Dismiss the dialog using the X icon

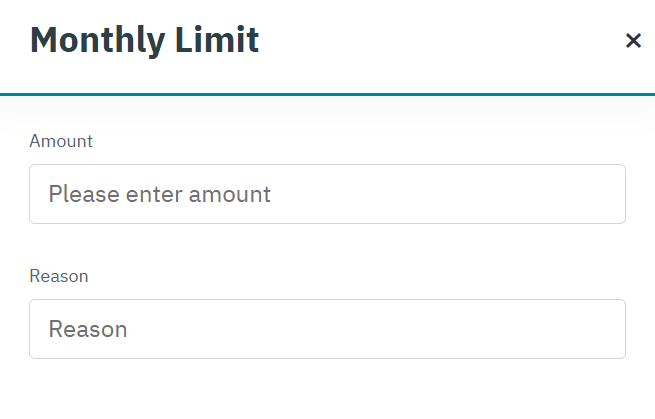pos(633,41)
